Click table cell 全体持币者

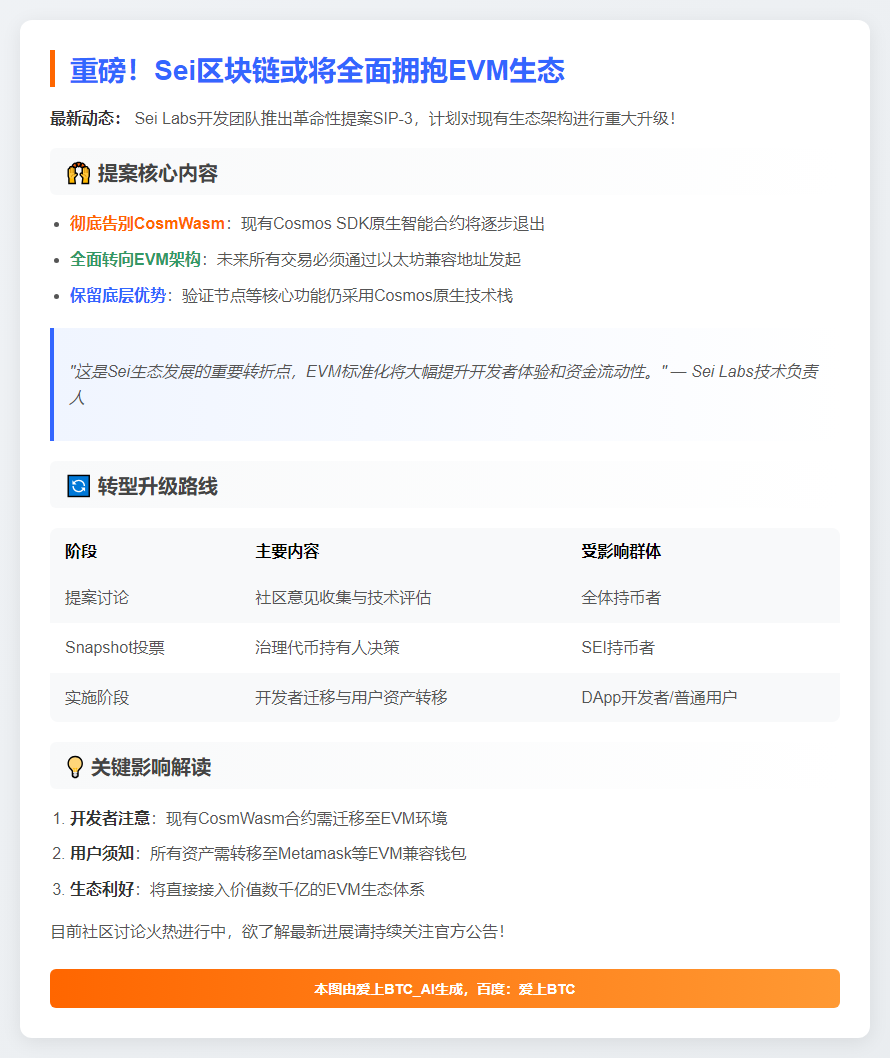tap(621, 597)
